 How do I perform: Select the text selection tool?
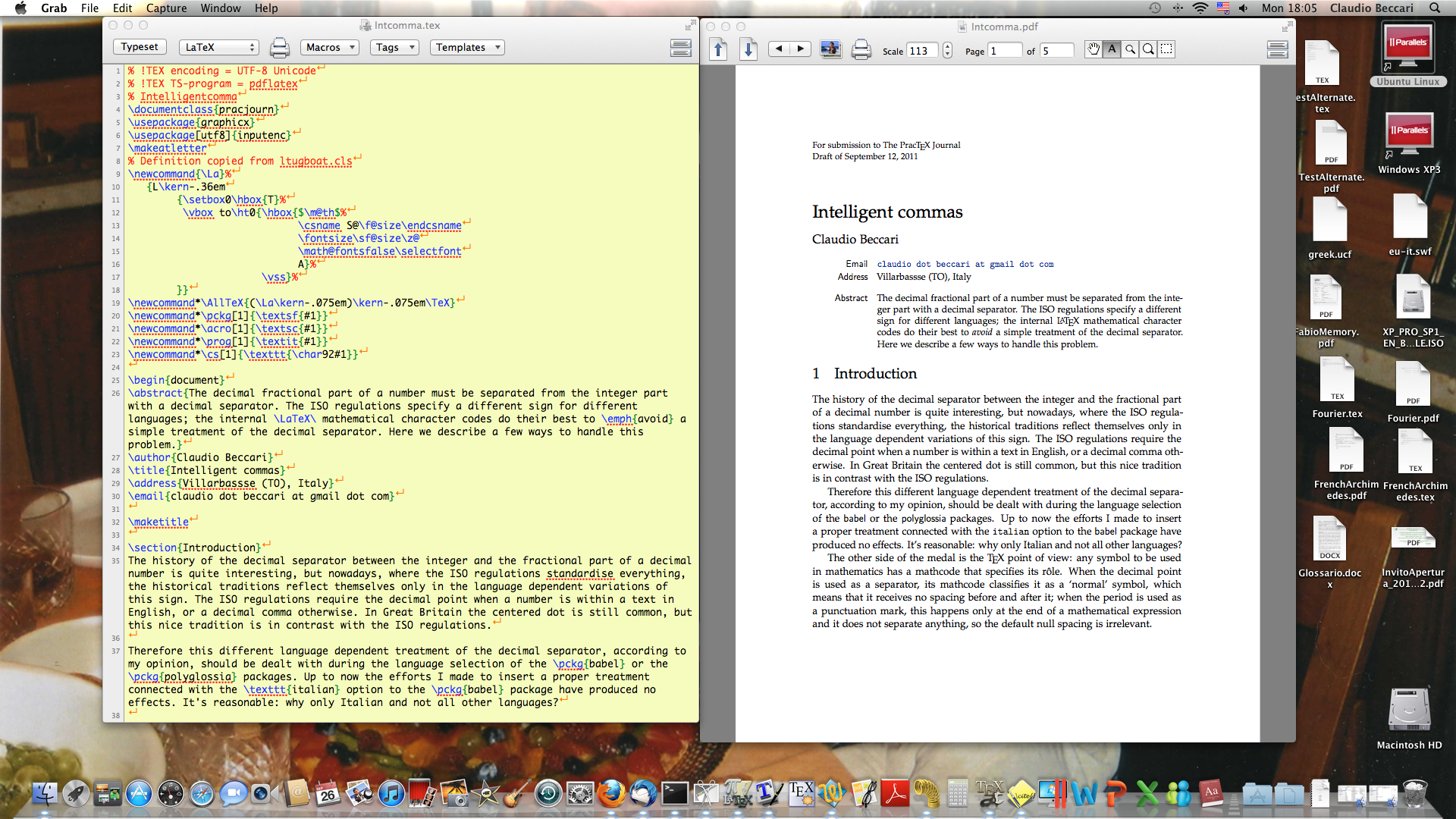click(1112, 49)
